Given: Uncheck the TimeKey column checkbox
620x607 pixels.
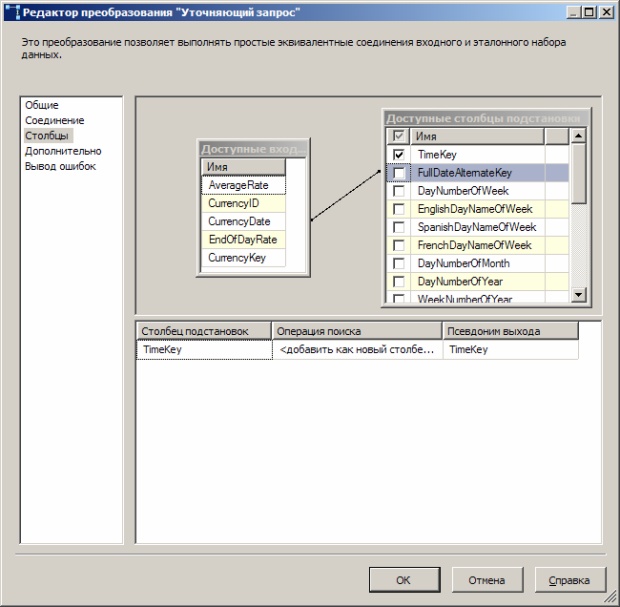Looking at the screenshot, I should click(x=400, y=155).
